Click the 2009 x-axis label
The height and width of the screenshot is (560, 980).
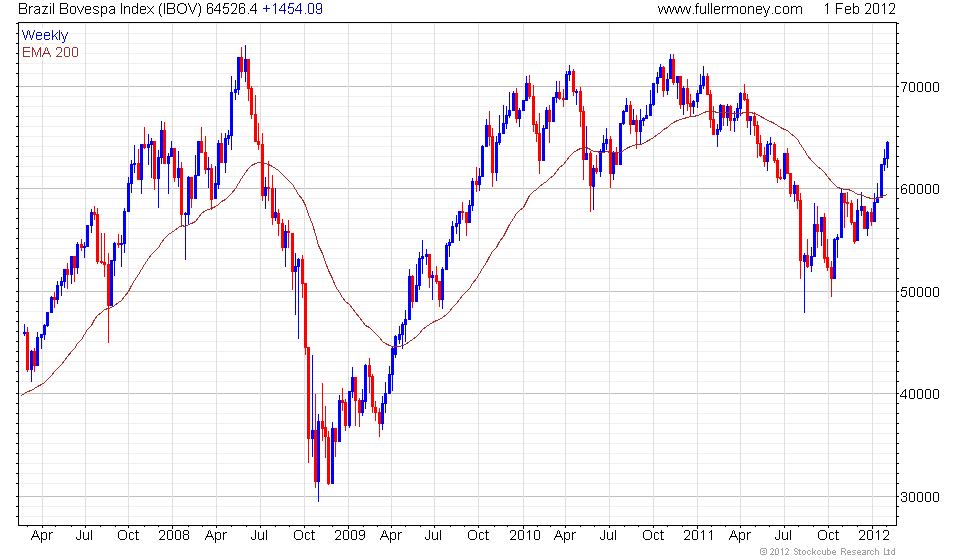pyautogui.click(x=349, y=535)
